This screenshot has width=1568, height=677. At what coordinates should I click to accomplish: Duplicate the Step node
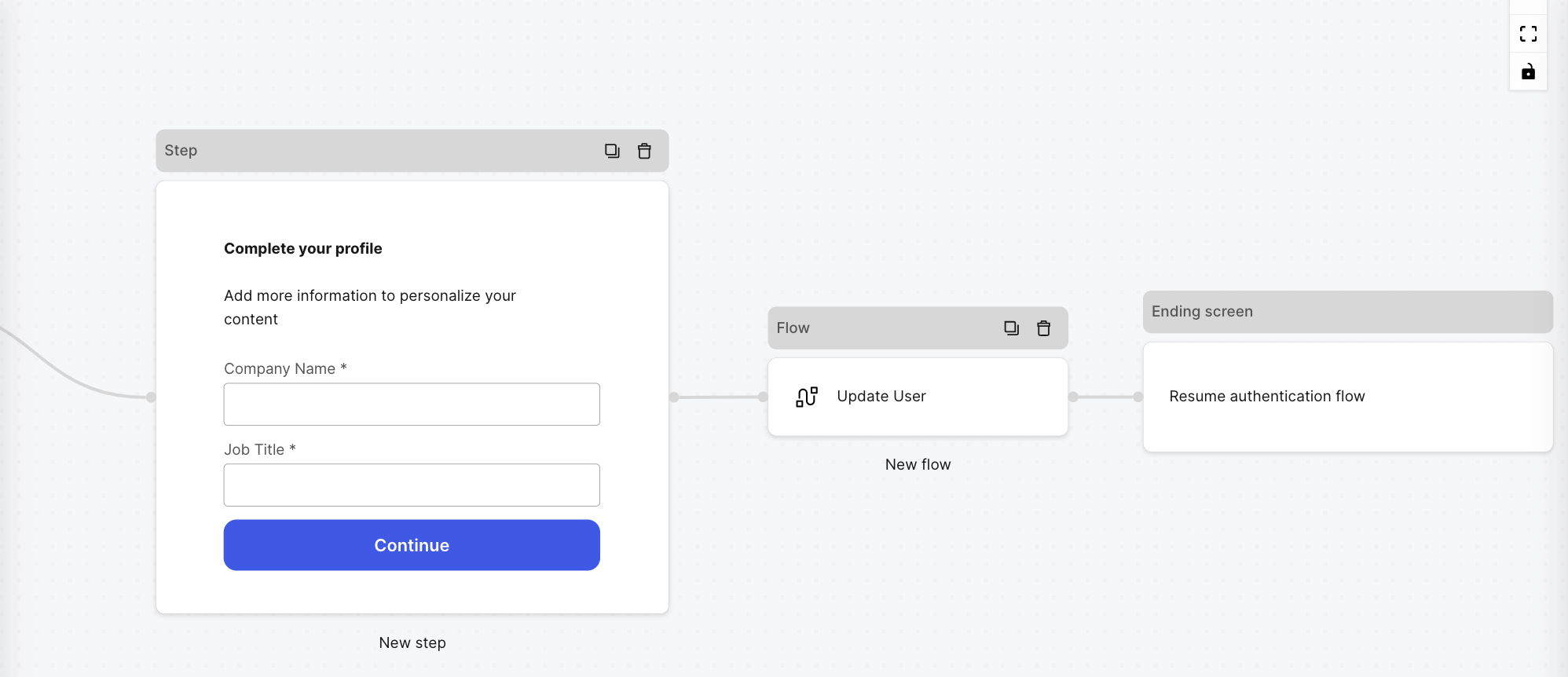click(612, 150)
